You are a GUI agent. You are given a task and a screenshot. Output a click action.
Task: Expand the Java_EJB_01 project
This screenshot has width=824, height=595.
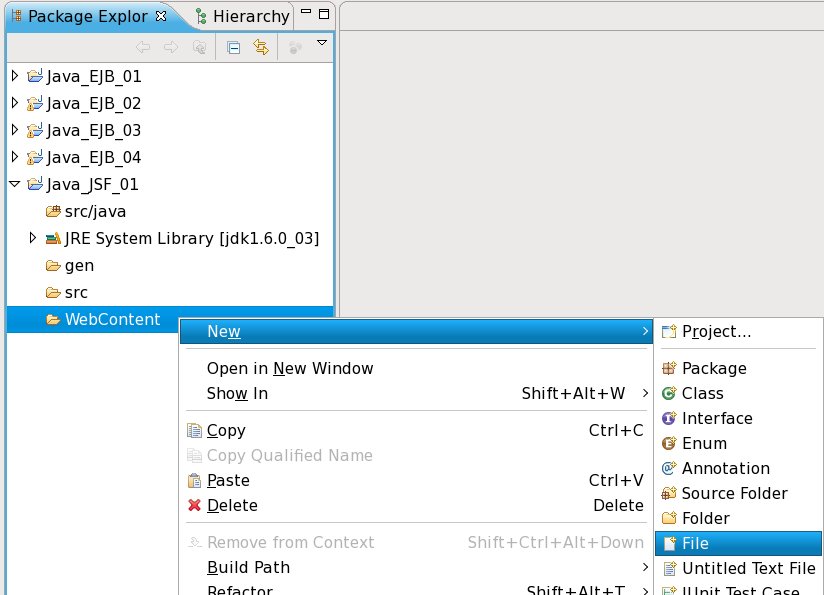[x=14, y=76]
